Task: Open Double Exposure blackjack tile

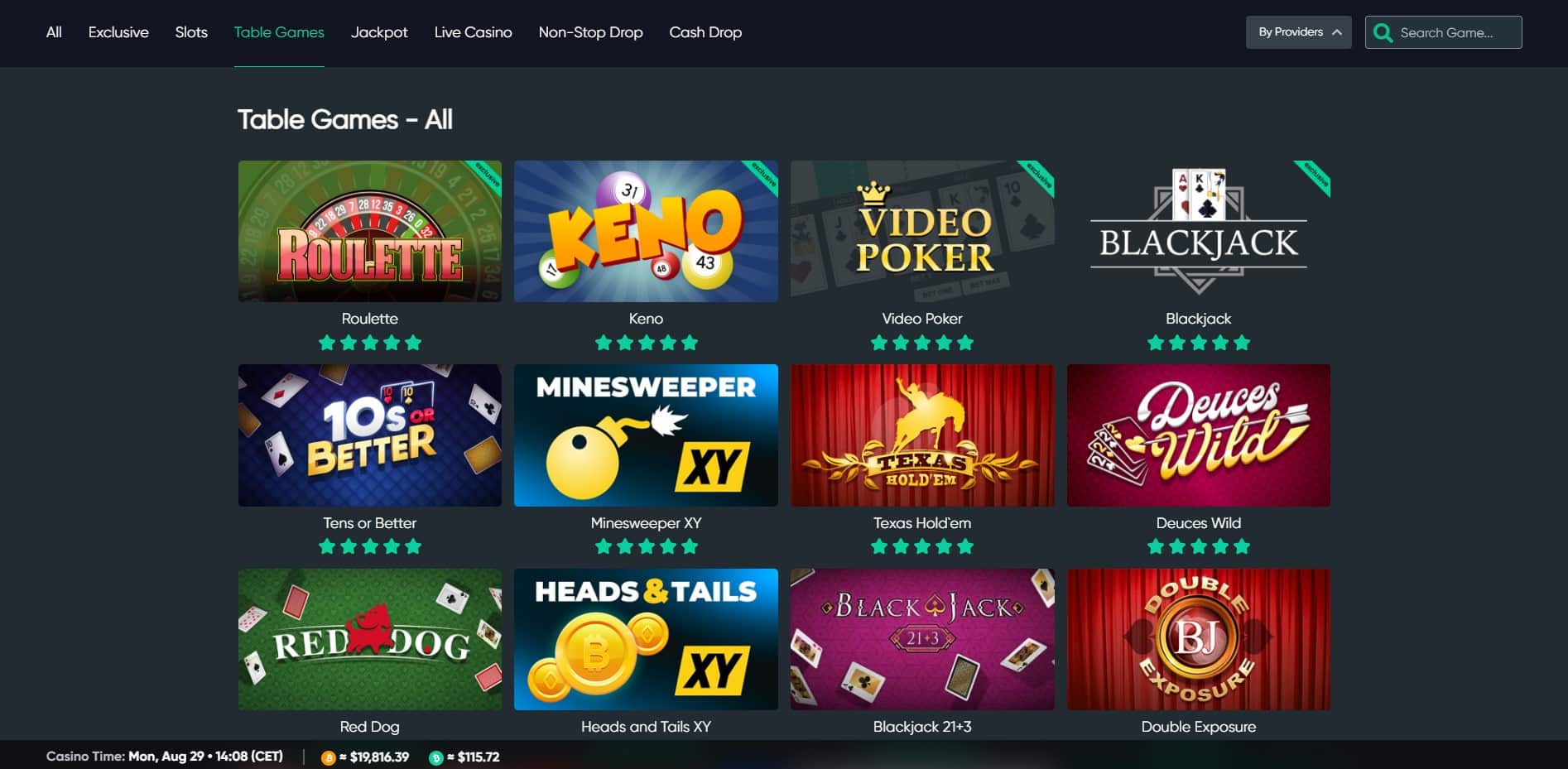Action: (x=1198, y=639)
